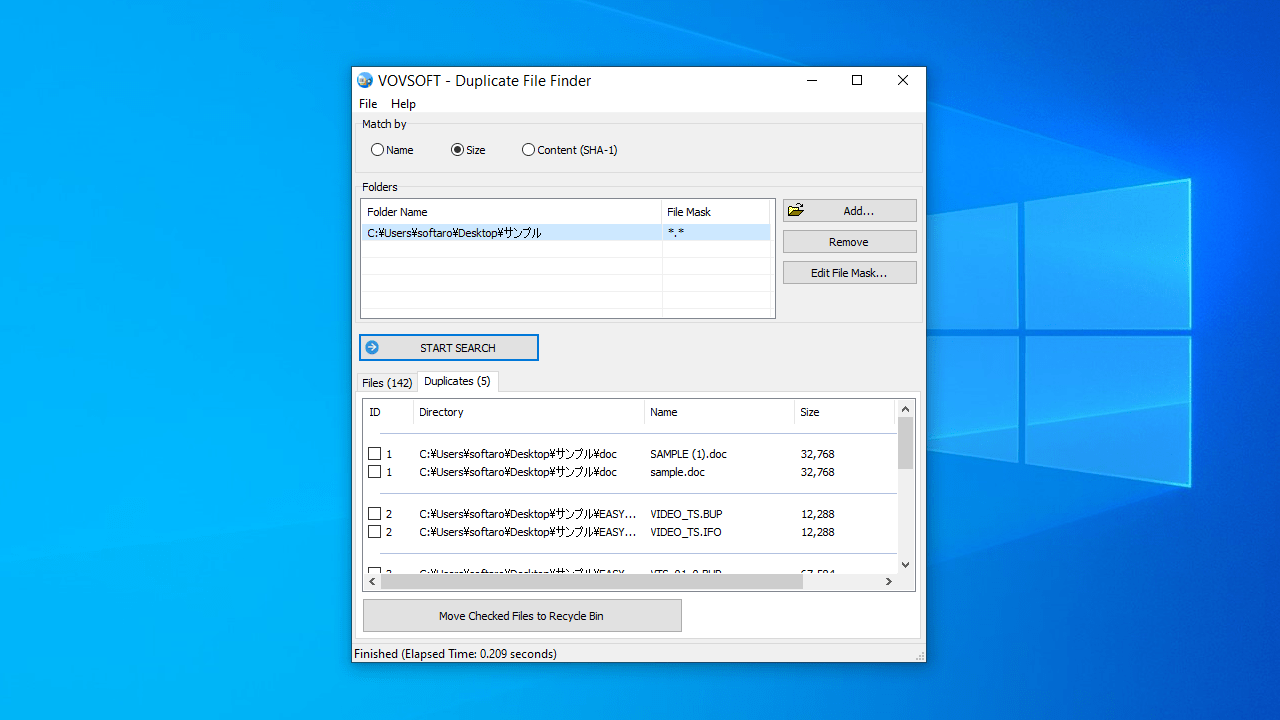Click the Directory column header

(529, 412)
